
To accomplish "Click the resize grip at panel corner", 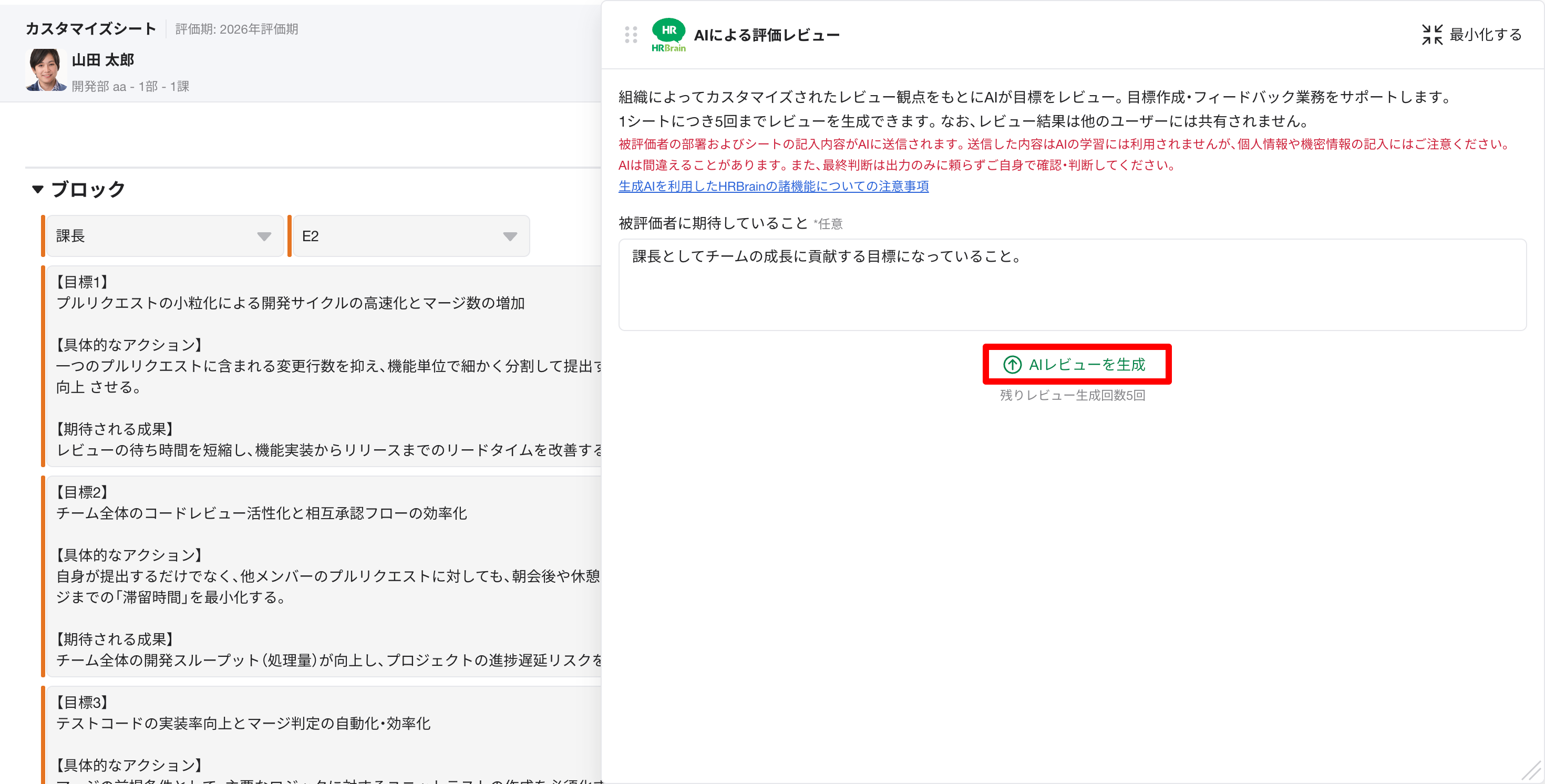I will point(1531,770).
